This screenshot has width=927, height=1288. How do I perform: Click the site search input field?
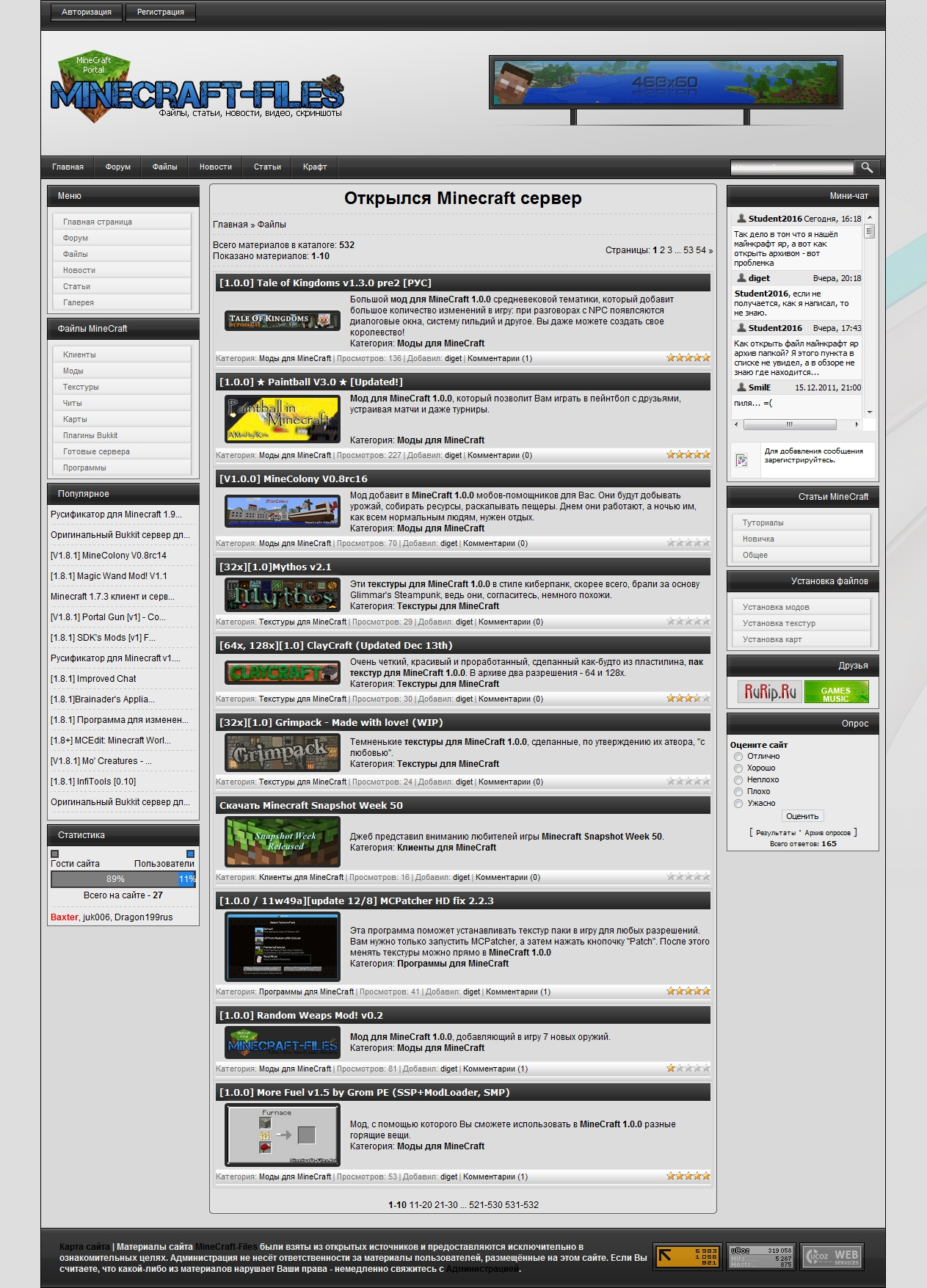(792, 167)
